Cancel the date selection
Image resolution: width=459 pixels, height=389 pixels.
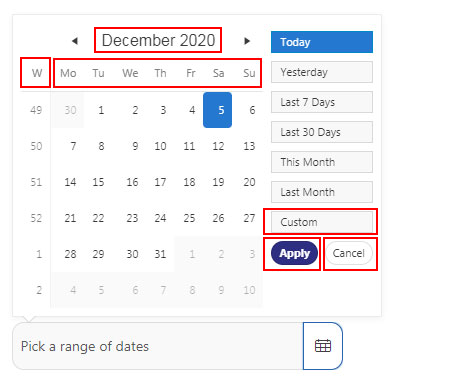tap(349, 253)
